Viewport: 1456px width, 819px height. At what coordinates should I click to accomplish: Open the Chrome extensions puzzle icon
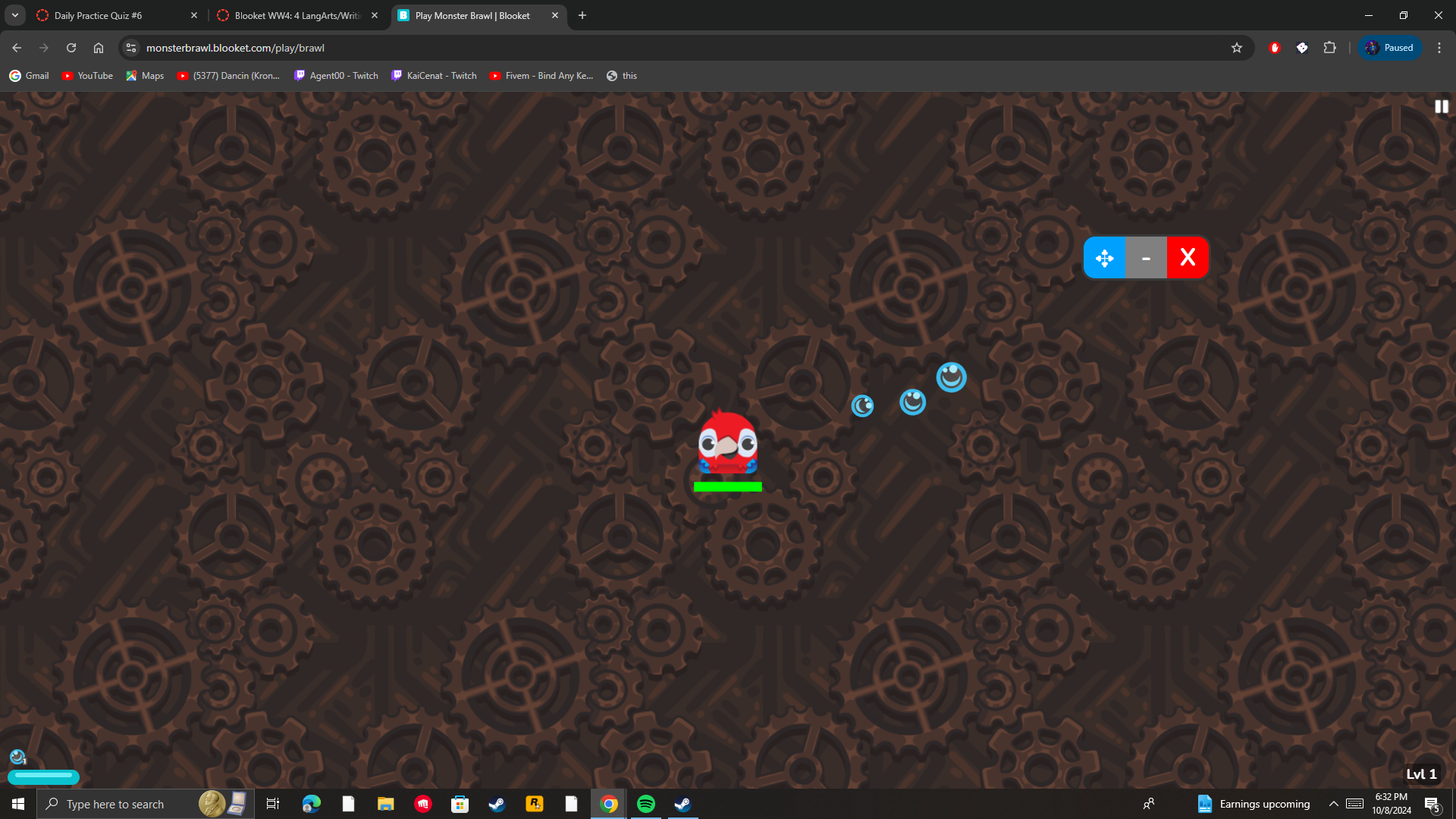coord(1329,48)
